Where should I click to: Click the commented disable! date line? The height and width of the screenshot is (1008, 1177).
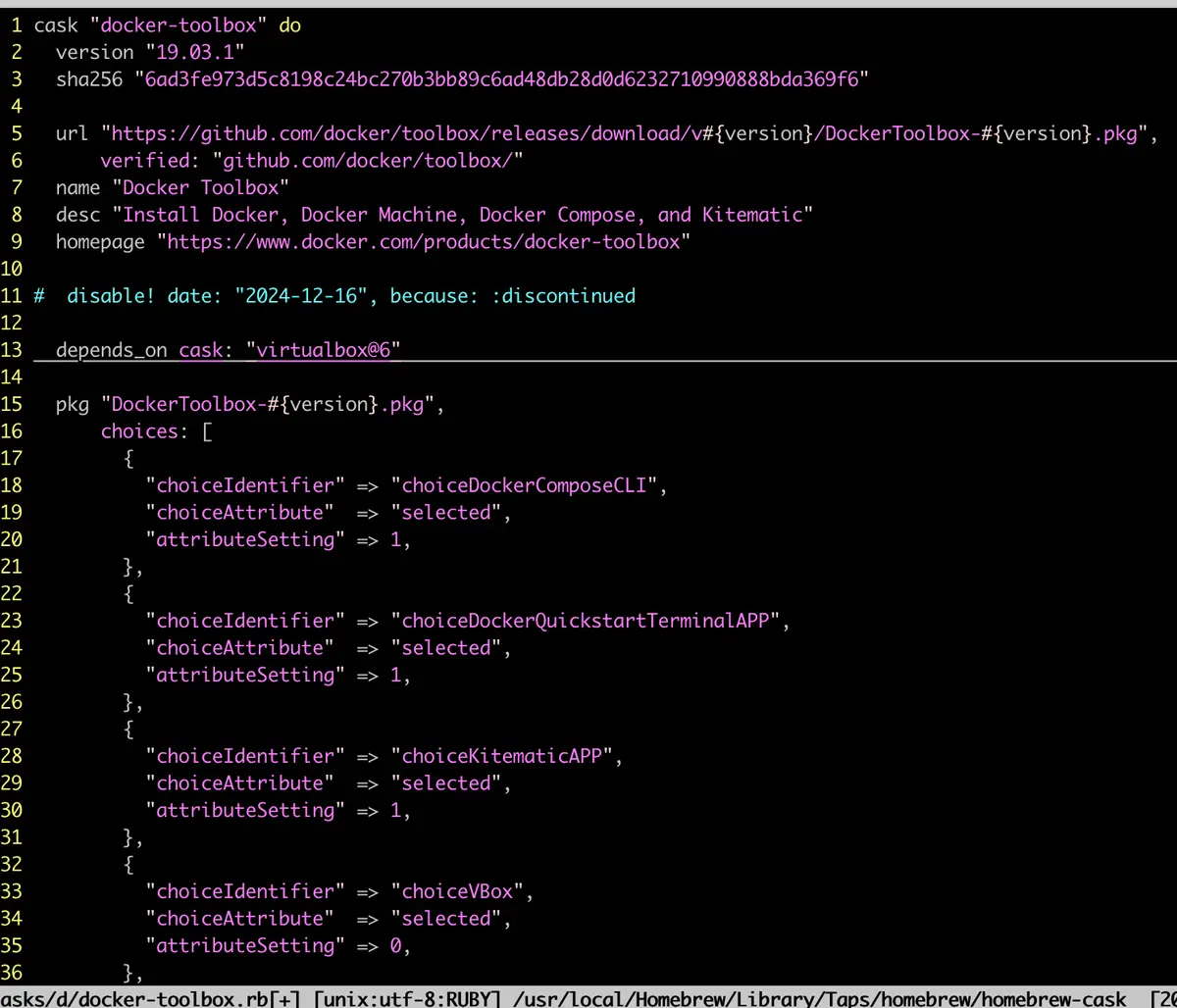pyautogui.click(x=334, y=296)
